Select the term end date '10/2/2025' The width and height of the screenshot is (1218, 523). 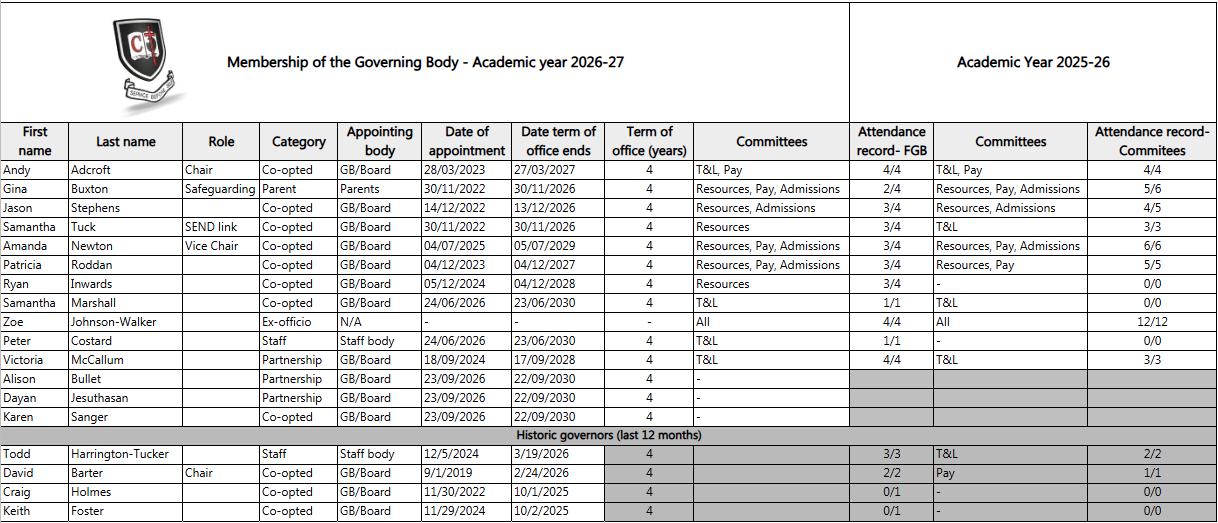tap(559, 511)
